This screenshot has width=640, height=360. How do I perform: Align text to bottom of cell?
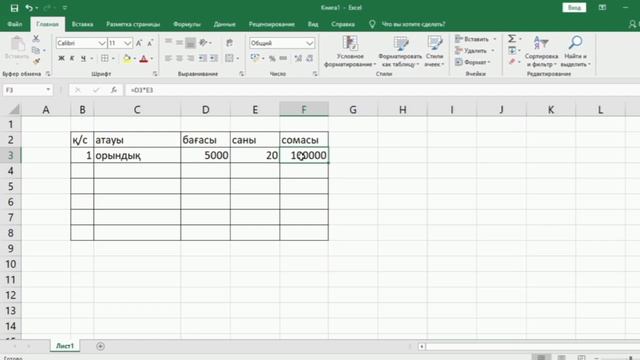[191, 42]
